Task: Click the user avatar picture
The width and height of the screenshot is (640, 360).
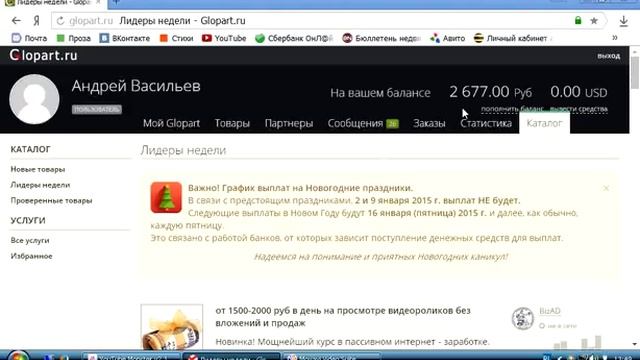Action: pyautogui.click(x=34, y=99)
